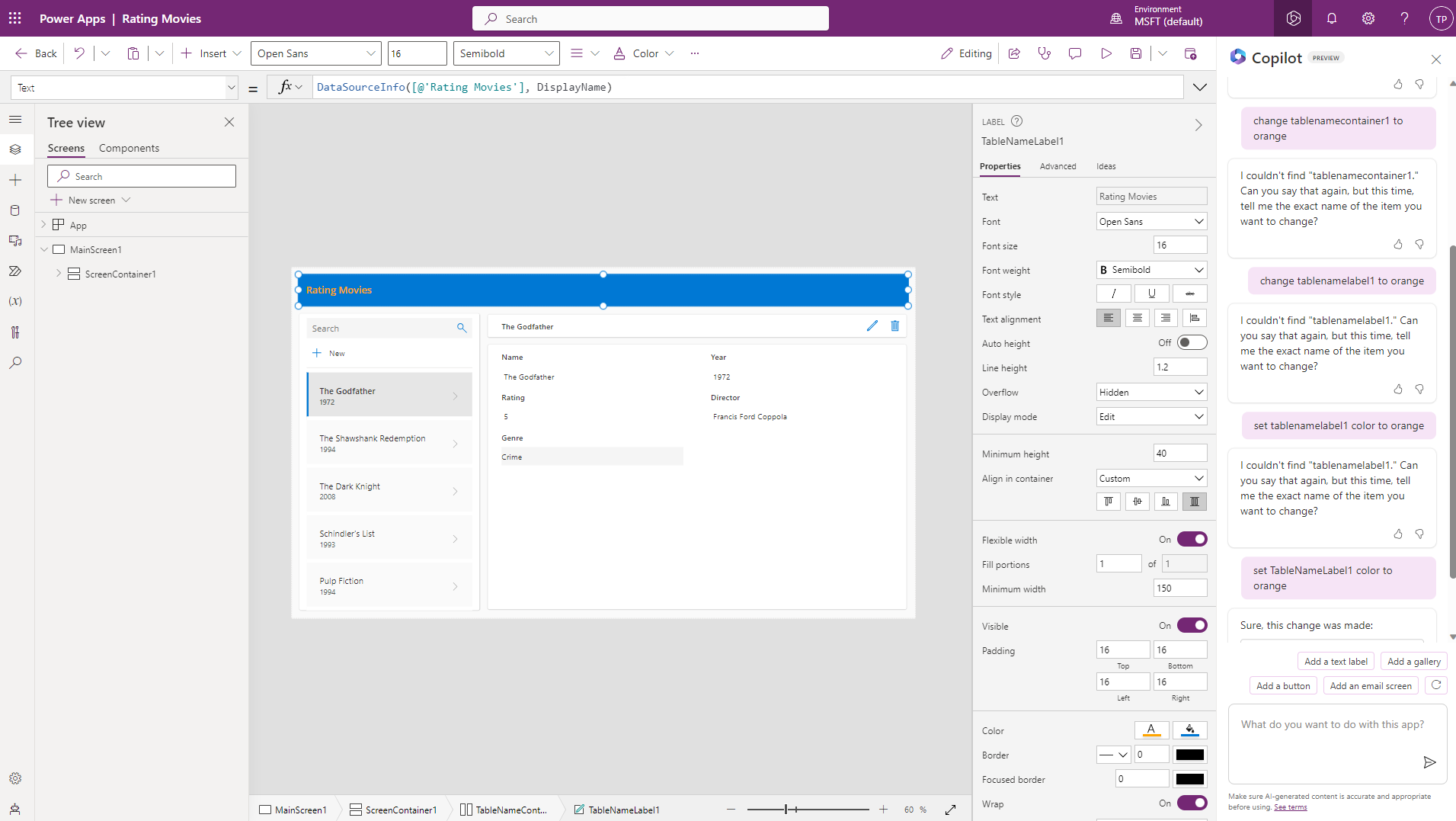The image size is (1456, 821).
Task: Click the edit pencil icon for The Godfather
Action: click(872, 326)
